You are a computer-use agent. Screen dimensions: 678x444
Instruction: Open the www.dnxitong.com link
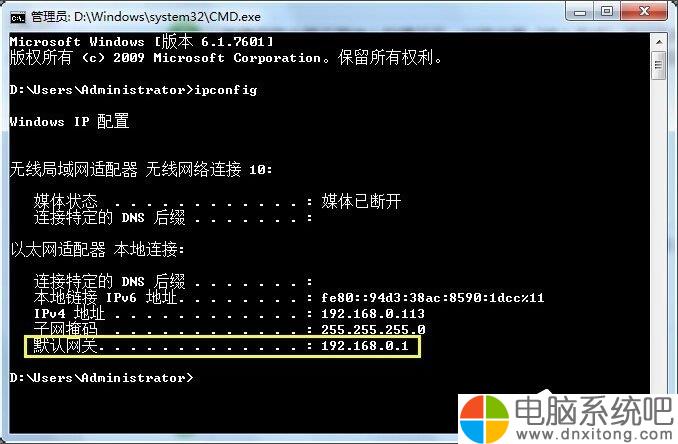click(x=594, y=434)
